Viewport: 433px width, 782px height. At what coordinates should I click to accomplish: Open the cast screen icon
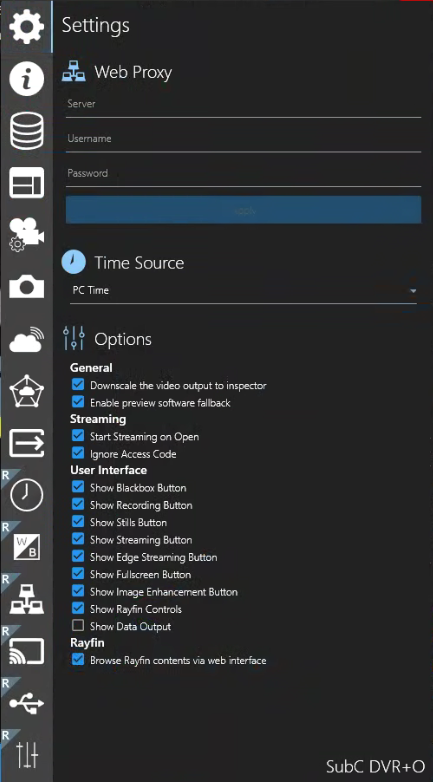[26, 651]
